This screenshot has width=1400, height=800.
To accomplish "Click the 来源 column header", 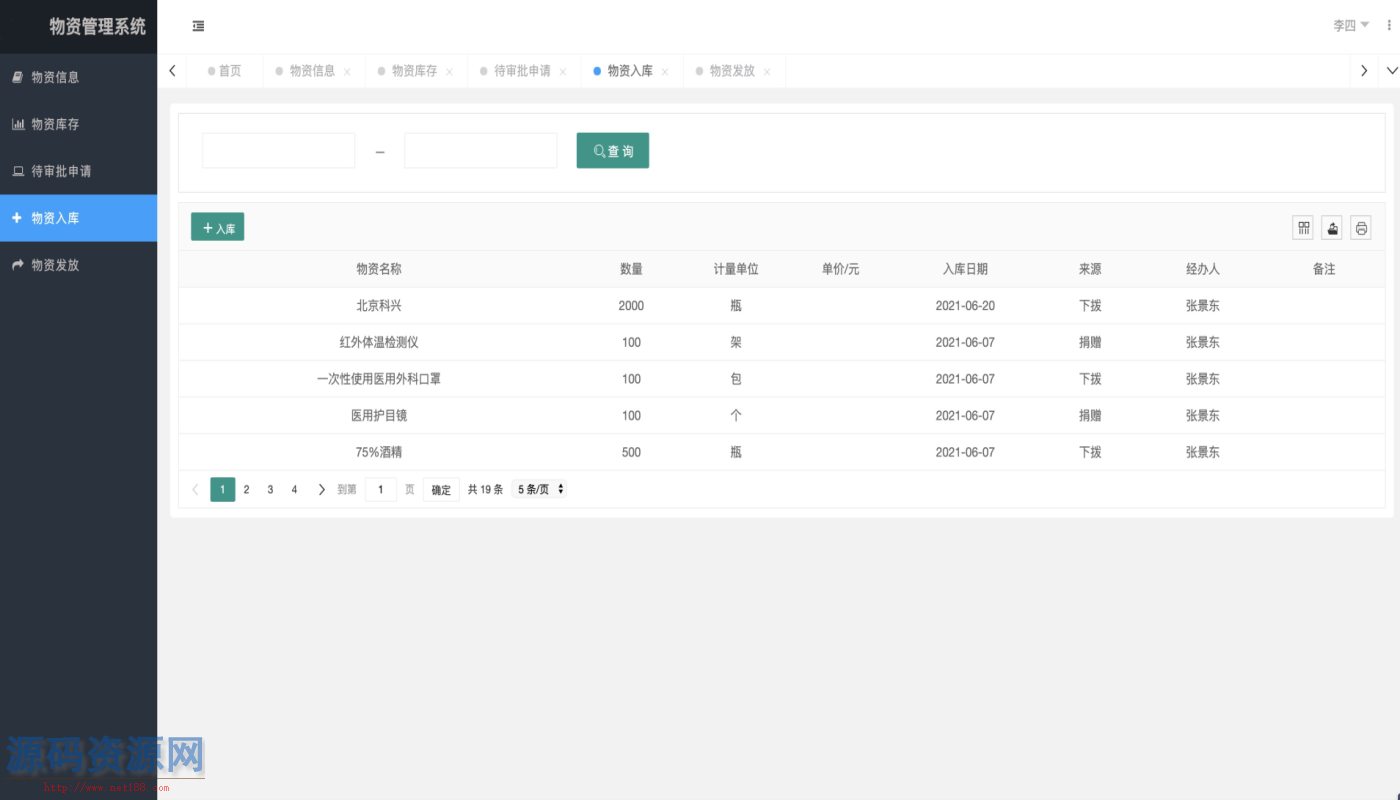I will (x=1090, y=269).
